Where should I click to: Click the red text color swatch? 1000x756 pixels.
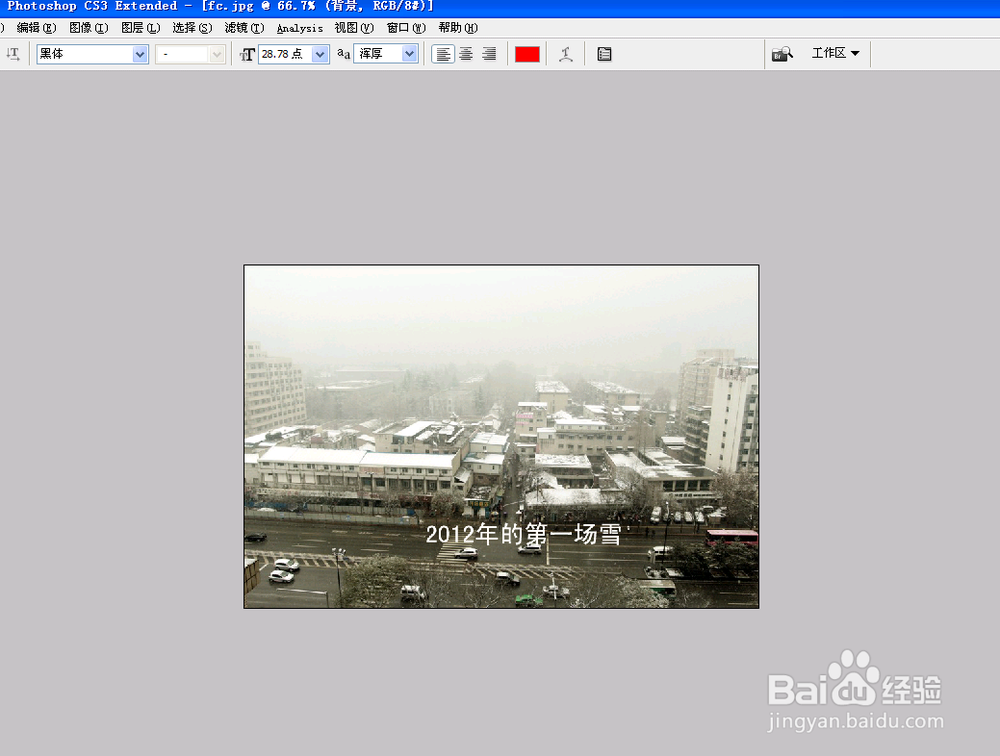pyautogui.click(x=527, y=54)
